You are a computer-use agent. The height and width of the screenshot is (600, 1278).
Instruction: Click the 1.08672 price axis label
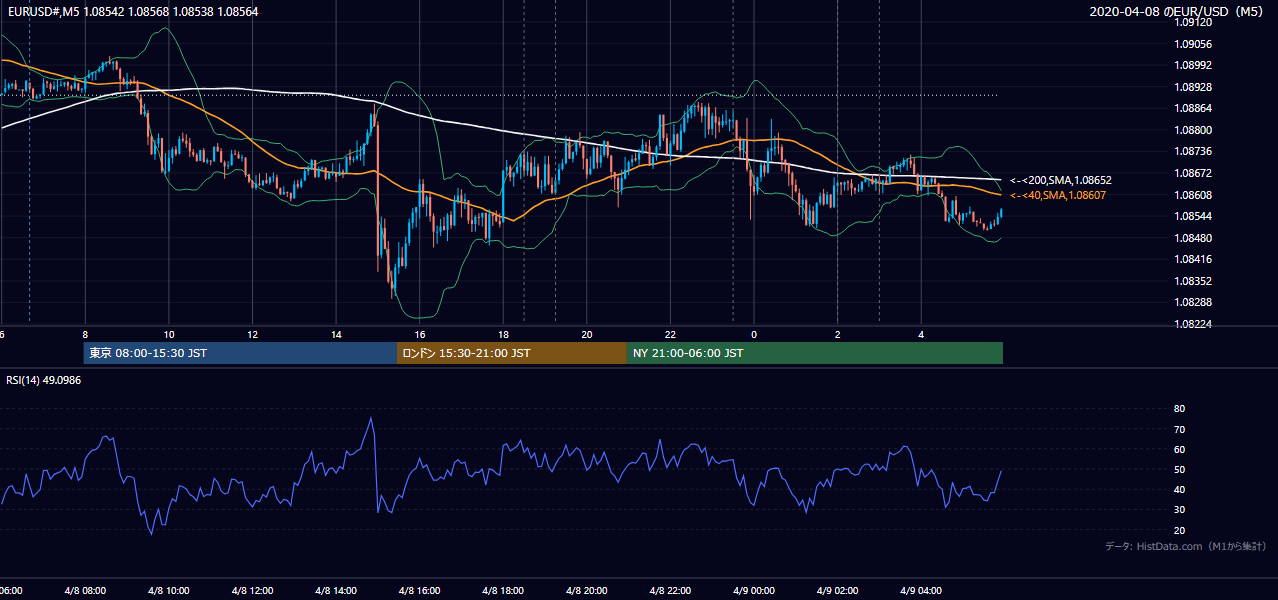click(x=1193, y=173)
